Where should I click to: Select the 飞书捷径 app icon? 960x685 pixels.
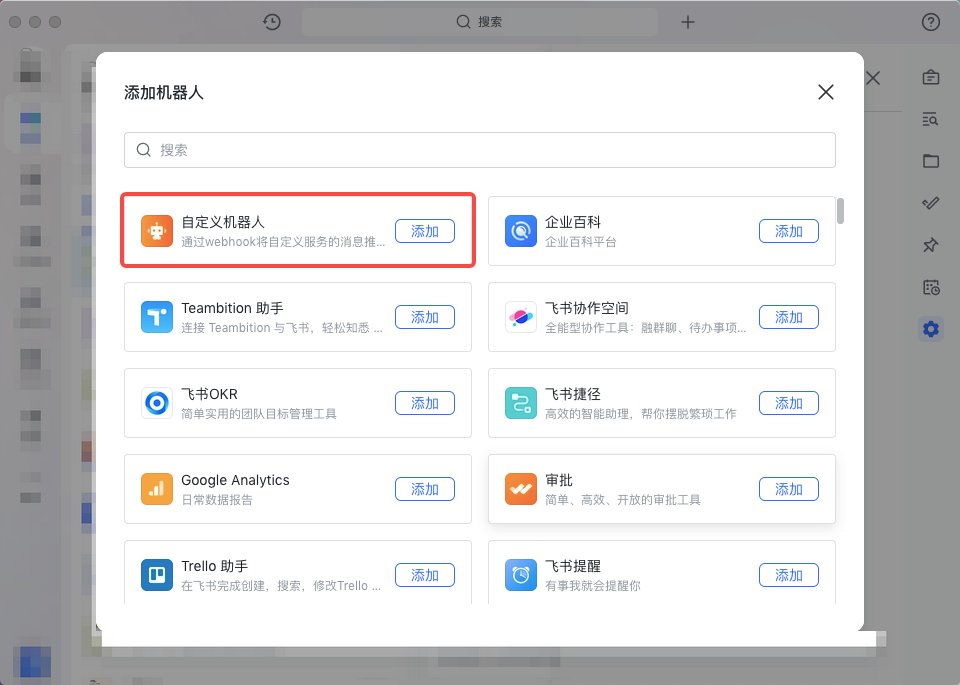pyautogui.click(x=521, y=403)
